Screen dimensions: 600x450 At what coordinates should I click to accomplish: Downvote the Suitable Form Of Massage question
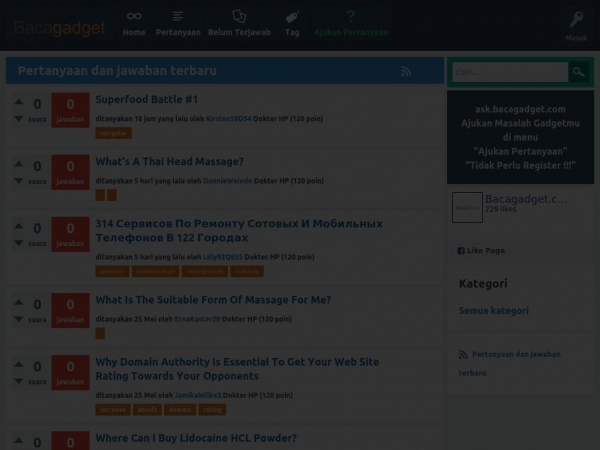19,319
